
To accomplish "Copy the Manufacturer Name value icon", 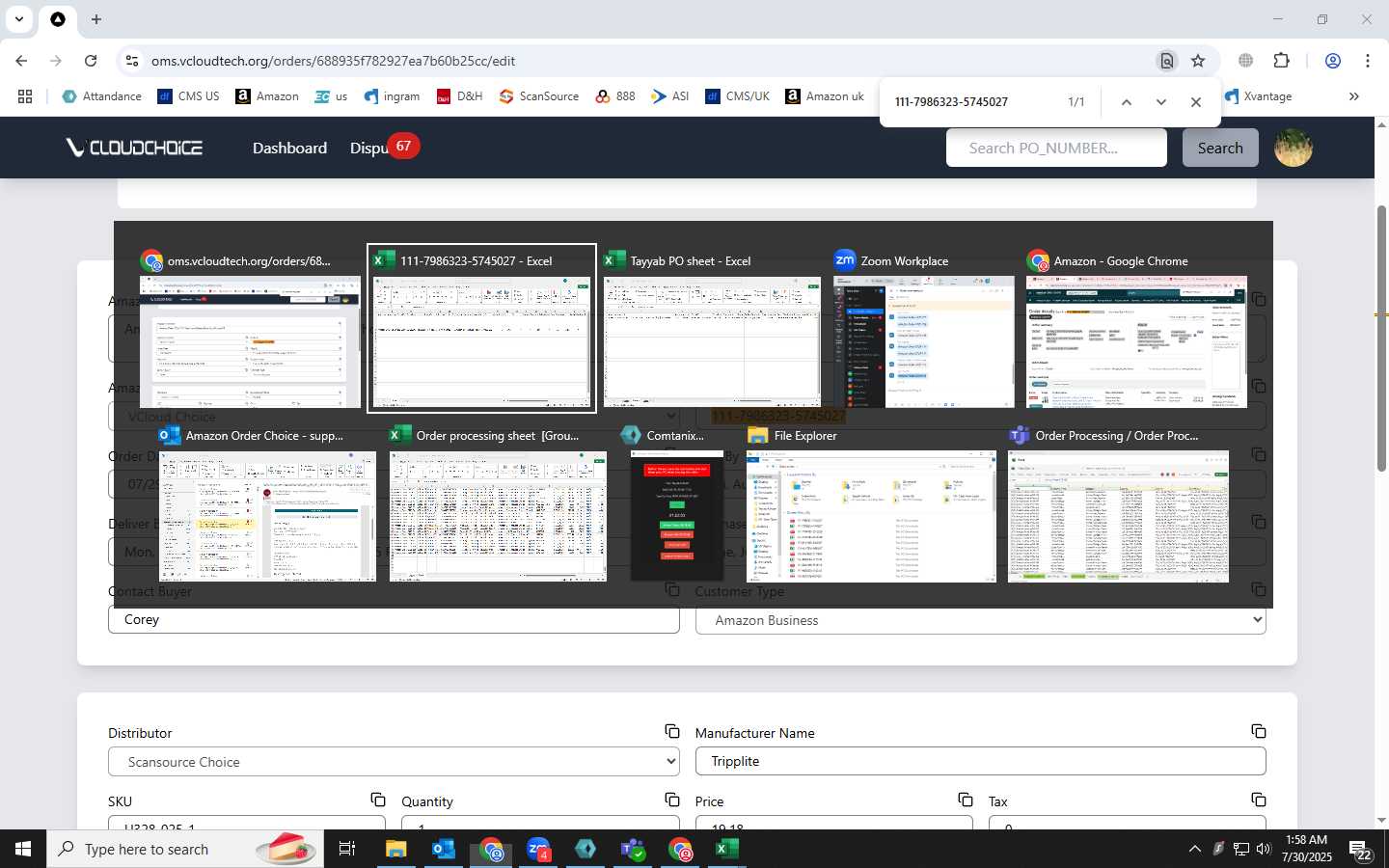I will [x=1259, y=731].
